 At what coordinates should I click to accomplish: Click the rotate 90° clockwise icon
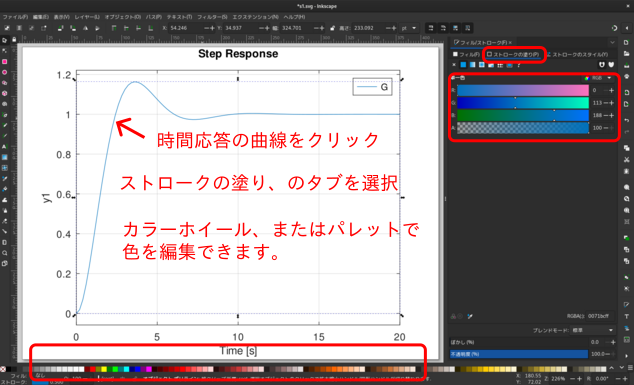(73, 28)
